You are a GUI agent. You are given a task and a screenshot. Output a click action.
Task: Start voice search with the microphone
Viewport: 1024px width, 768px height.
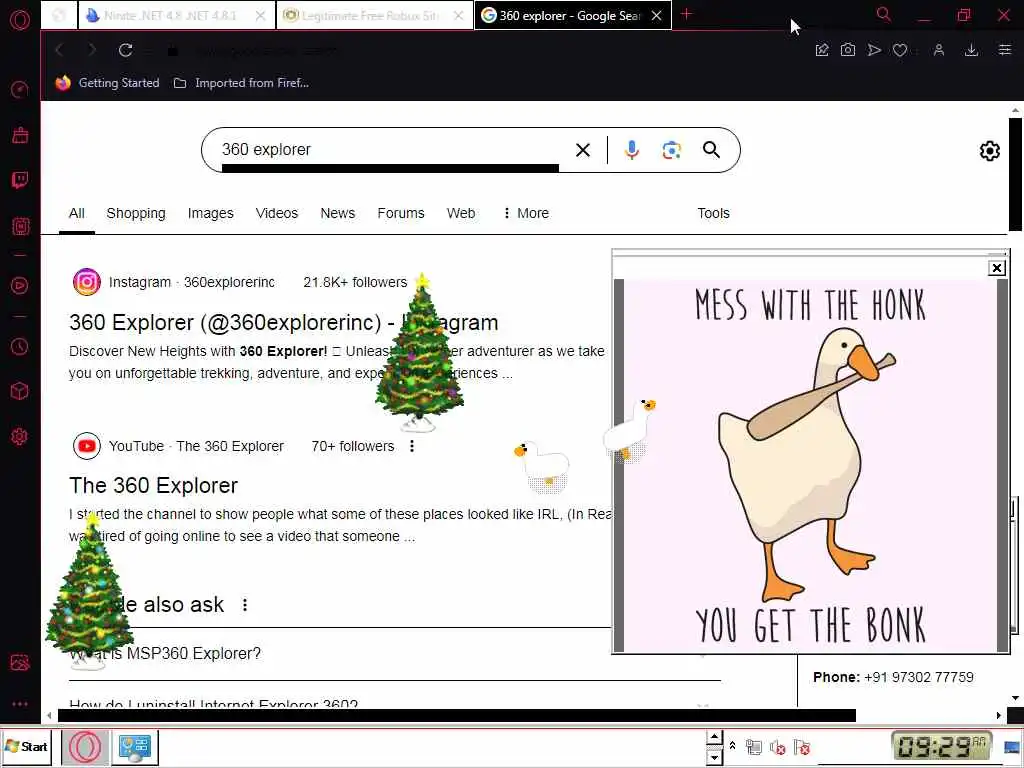pos(632,150)
